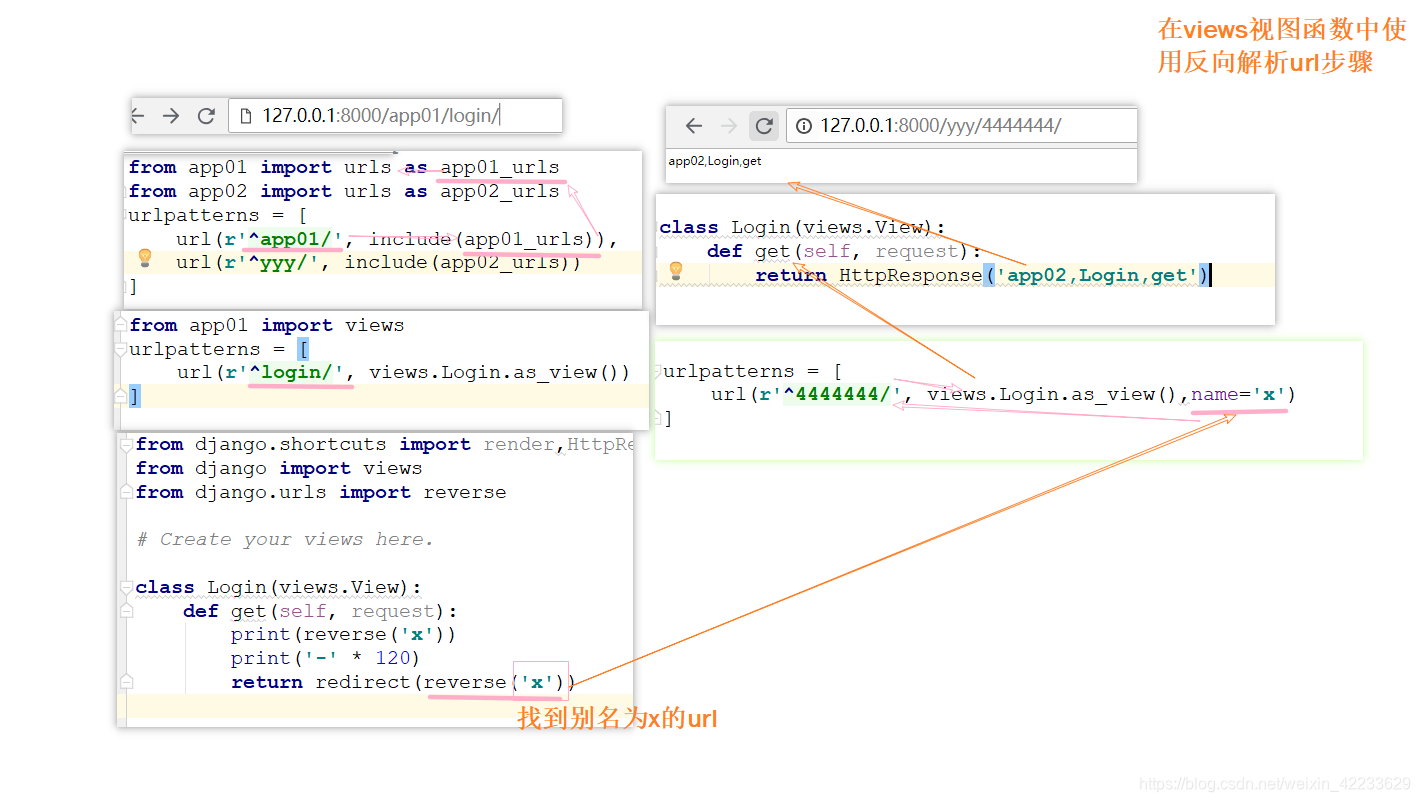Click 'HttpResponse' in the return line

pyautogui.click(x=911, y=275)
